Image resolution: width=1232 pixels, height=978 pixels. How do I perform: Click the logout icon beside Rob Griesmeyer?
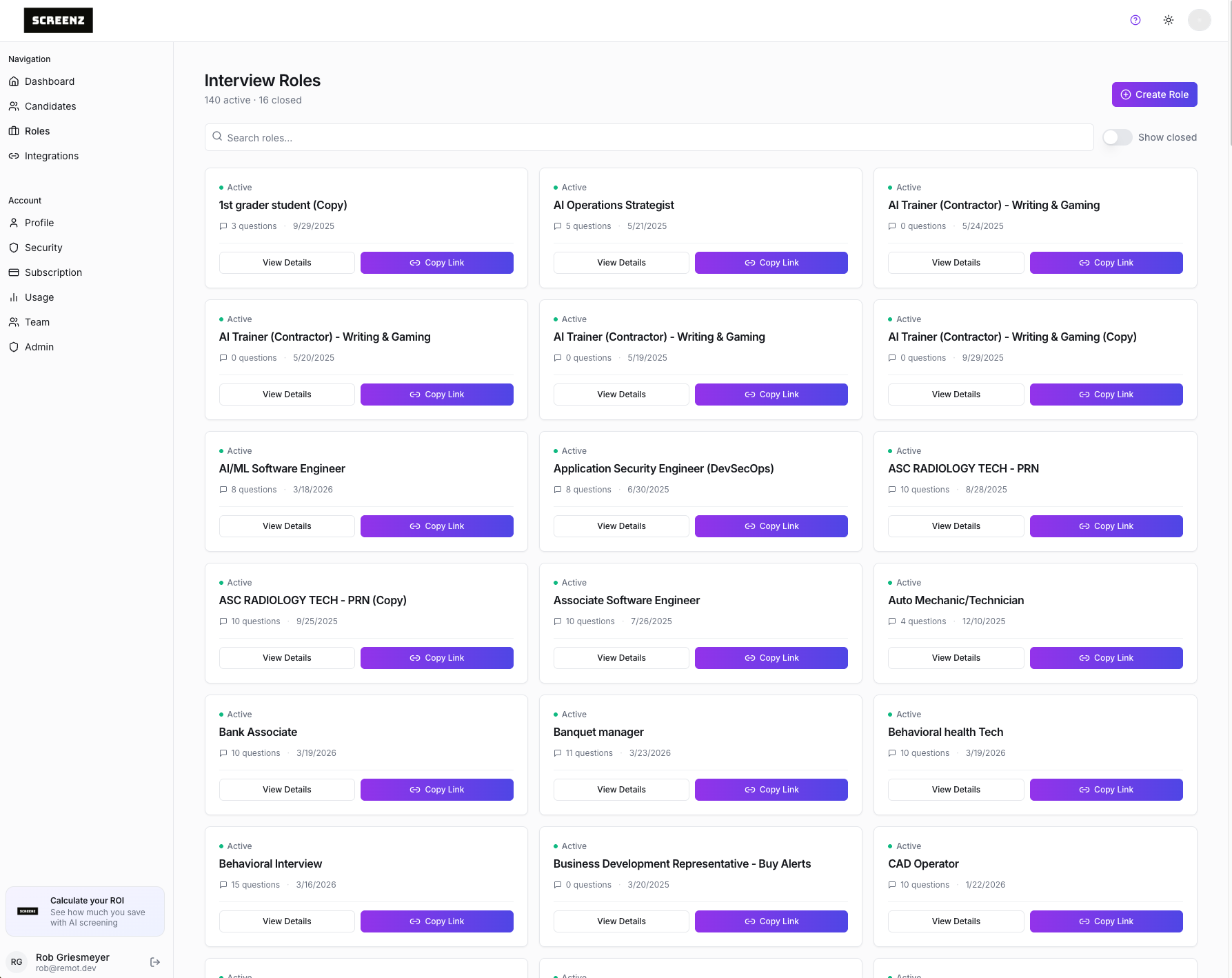coord(155,962)
